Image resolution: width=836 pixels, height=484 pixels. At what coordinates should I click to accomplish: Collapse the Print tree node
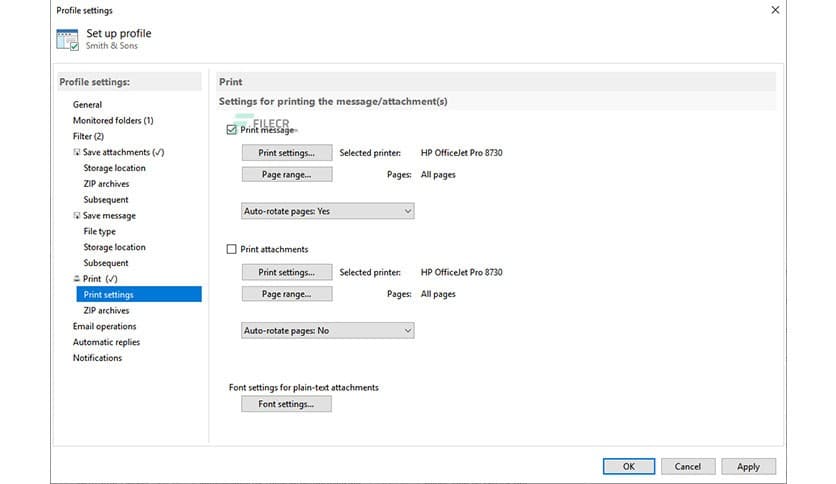pos(76,279)
